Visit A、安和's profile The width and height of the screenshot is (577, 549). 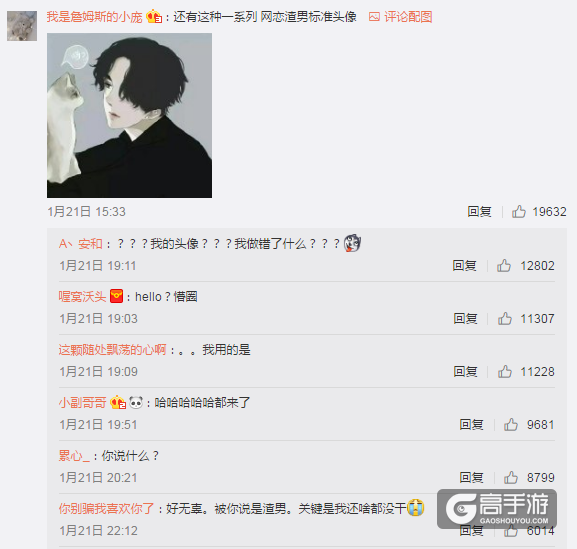point(81,244)
